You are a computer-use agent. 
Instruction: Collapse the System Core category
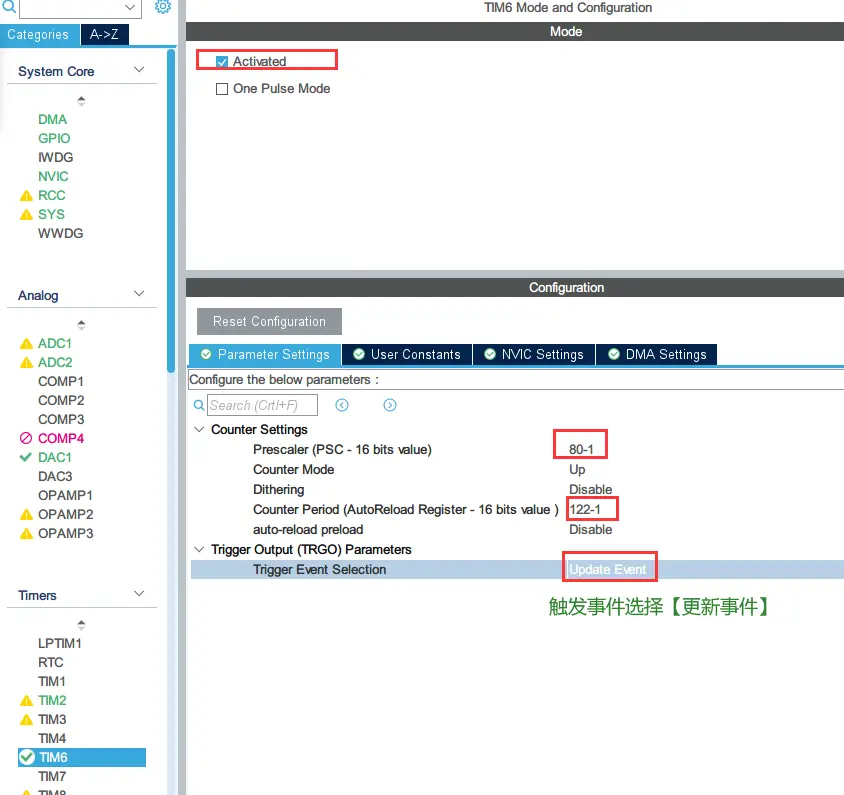coord(139,71)
